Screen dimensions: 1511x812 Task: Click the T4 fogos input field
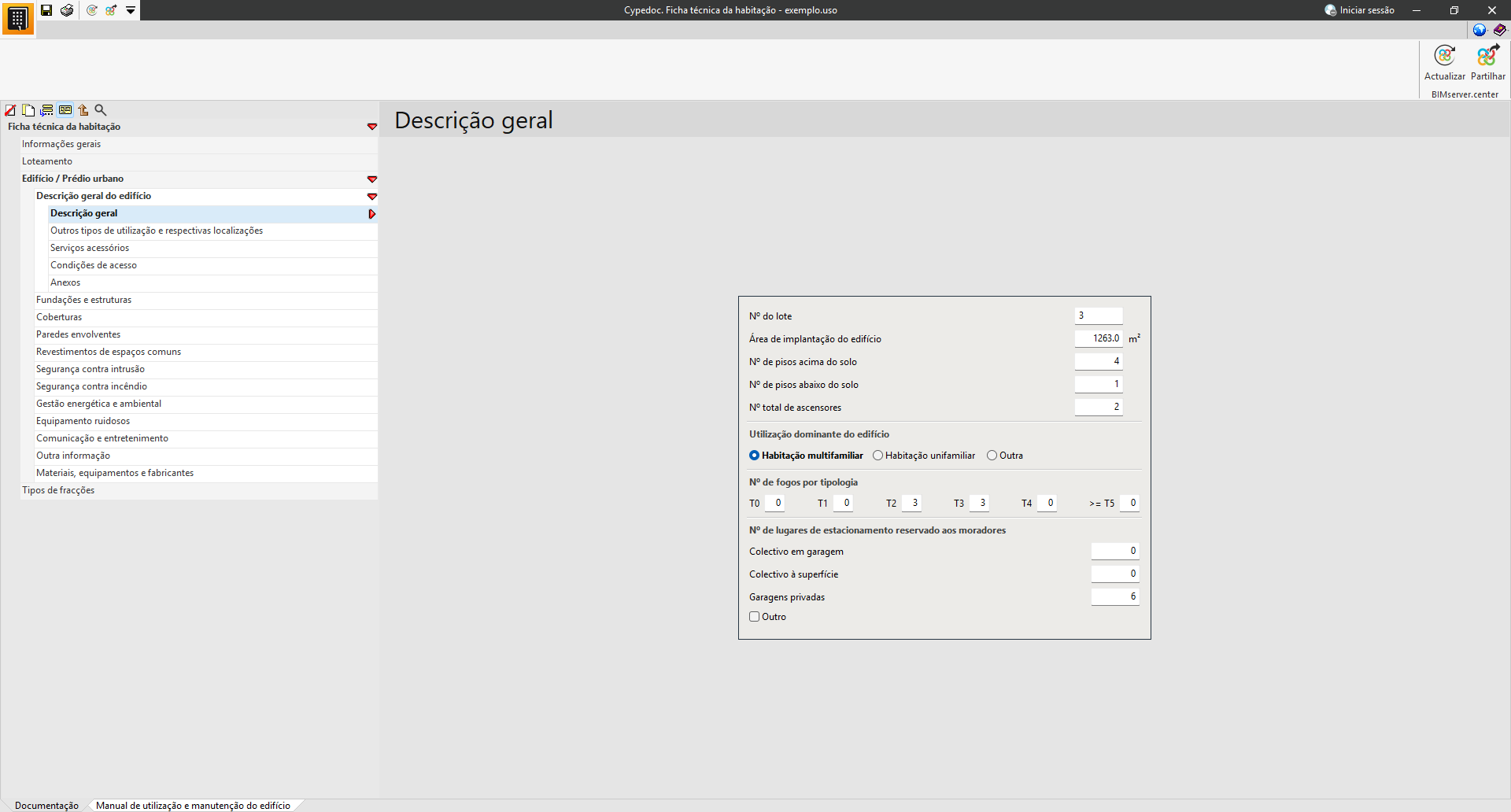click(x=1047, y=503)
